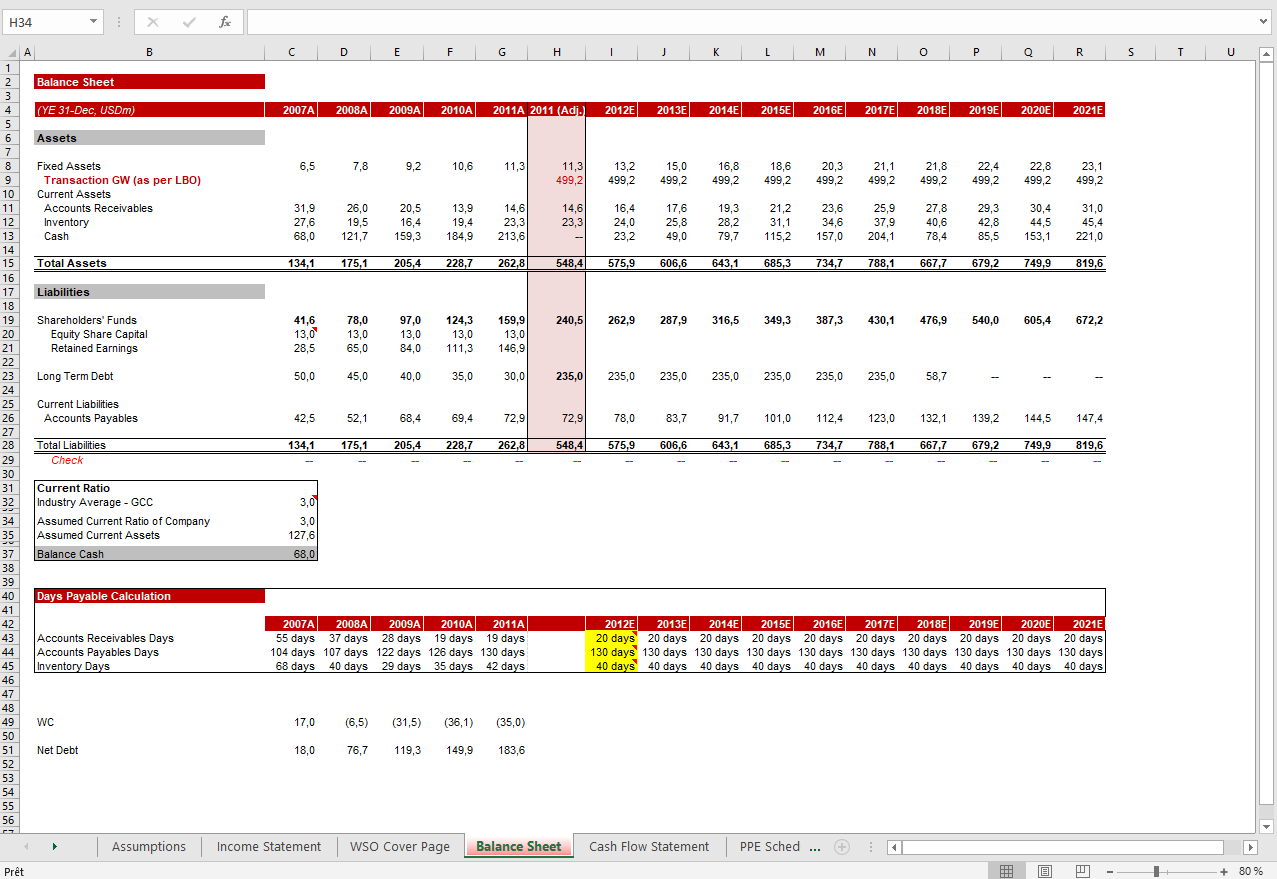Switch to Normal view in status bar
The image size is (1277, 879).
click(1007, 871)
